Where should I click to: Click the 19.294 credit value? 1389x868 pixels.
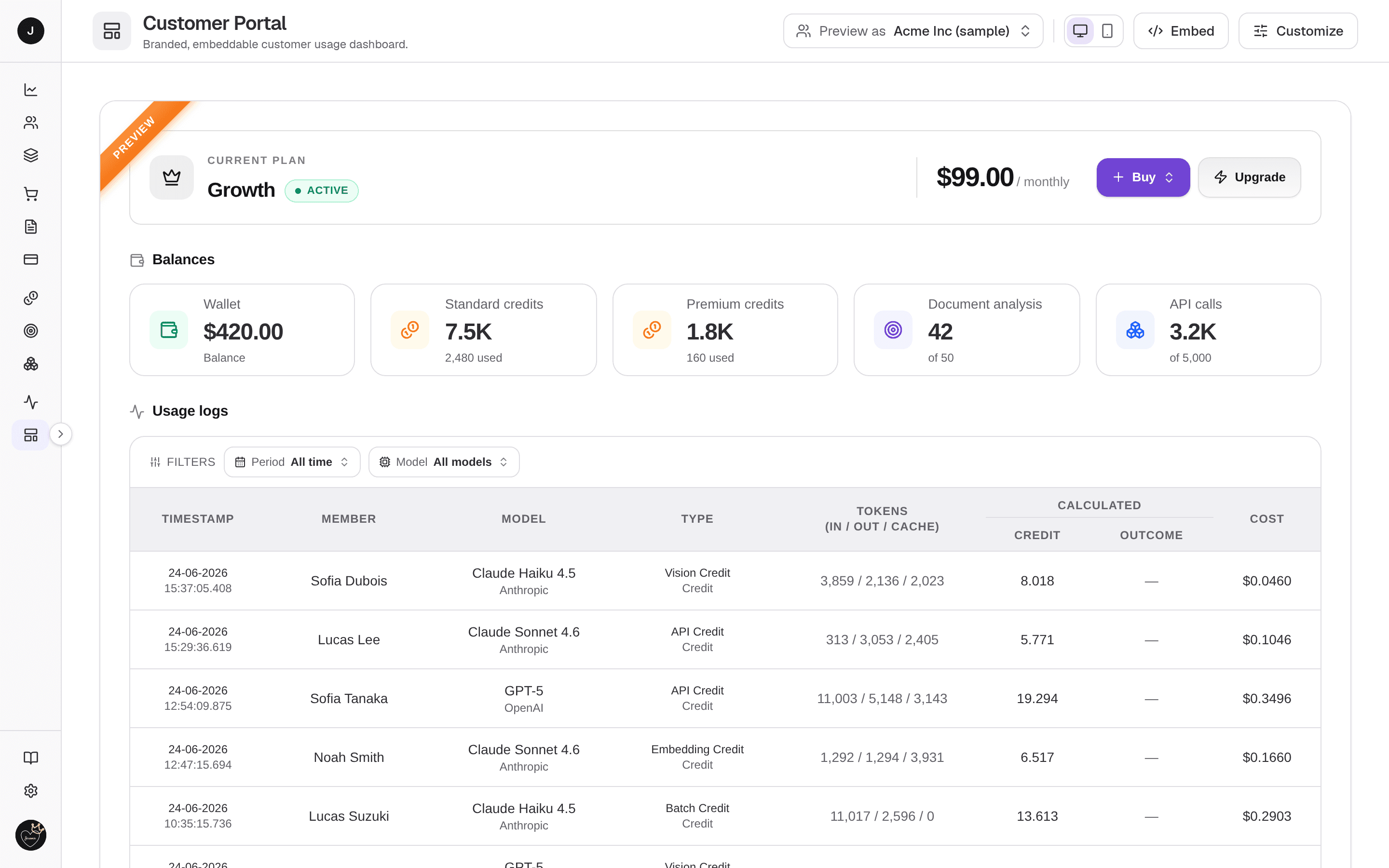[1036, 699]
